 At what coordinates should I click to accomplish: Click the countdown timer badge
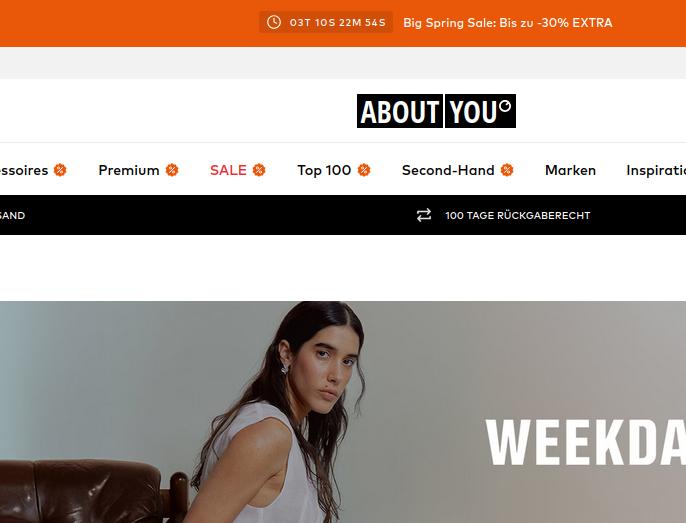[326, 22]
